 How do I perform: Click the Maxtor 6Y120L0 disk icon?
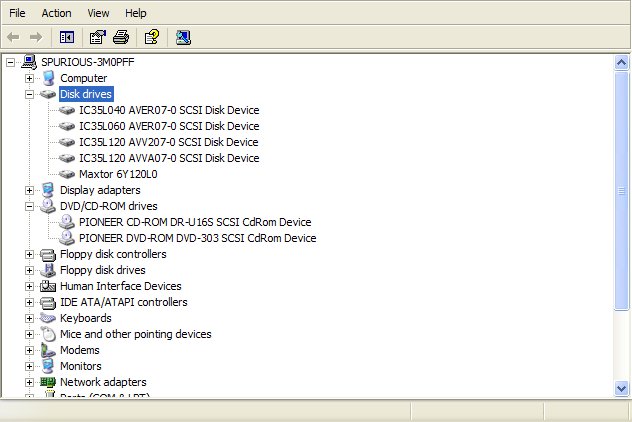[67, 174]
